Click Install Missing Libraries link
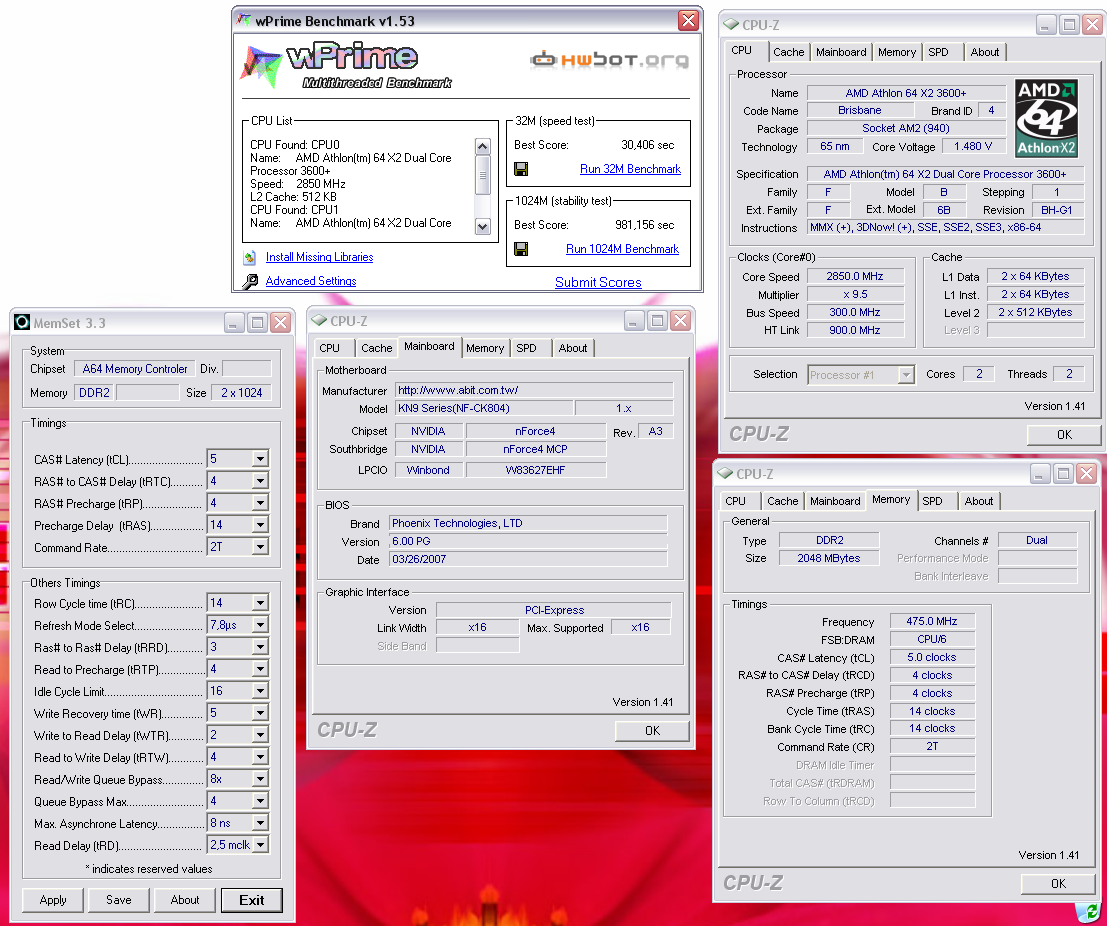The height and width of the screenshot is (926, 1107). tap(319, 257)
